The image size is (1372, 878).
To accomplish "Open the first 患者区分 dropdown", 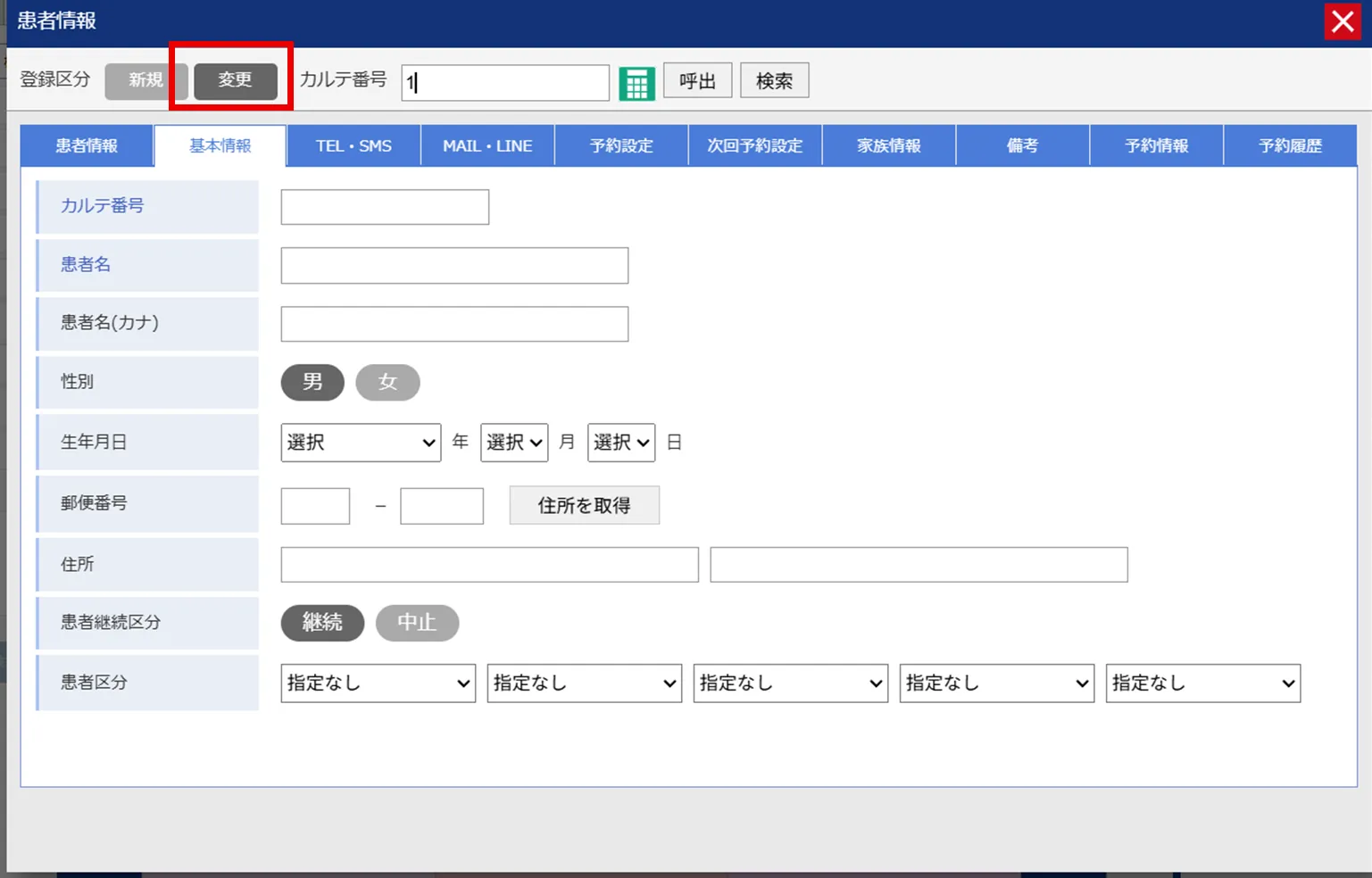I will [378, 683].
